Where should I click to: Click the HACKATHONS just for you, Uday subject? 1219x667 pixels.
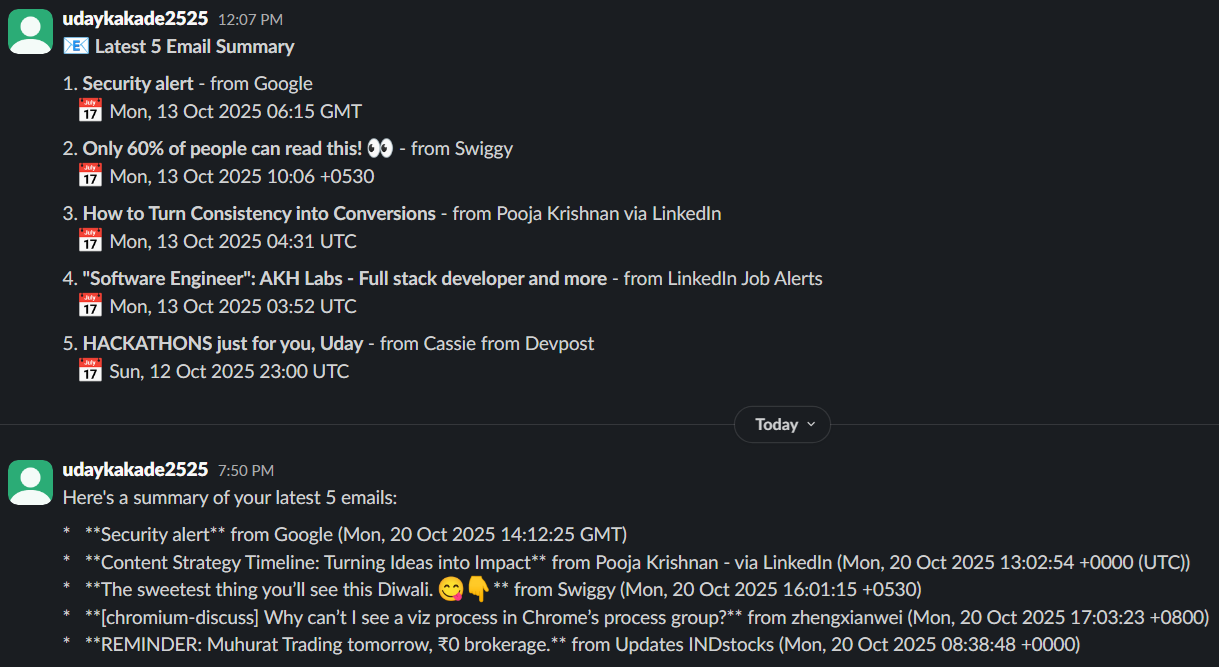223,344
